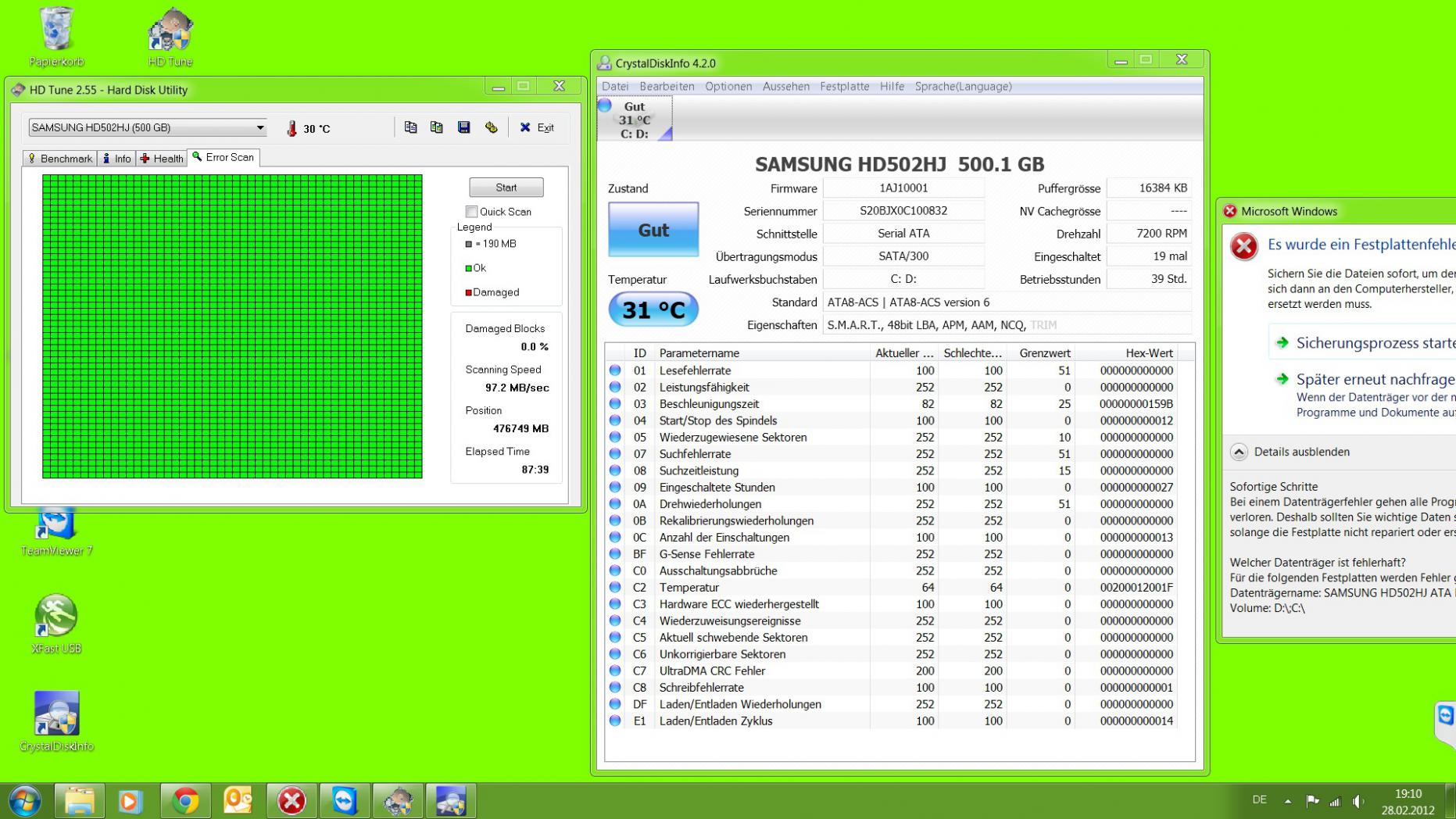The height and width of the screenshot is (819, 1456).
Task: Click the DE language indicator in taskbar
Action: pos(1259,800)
